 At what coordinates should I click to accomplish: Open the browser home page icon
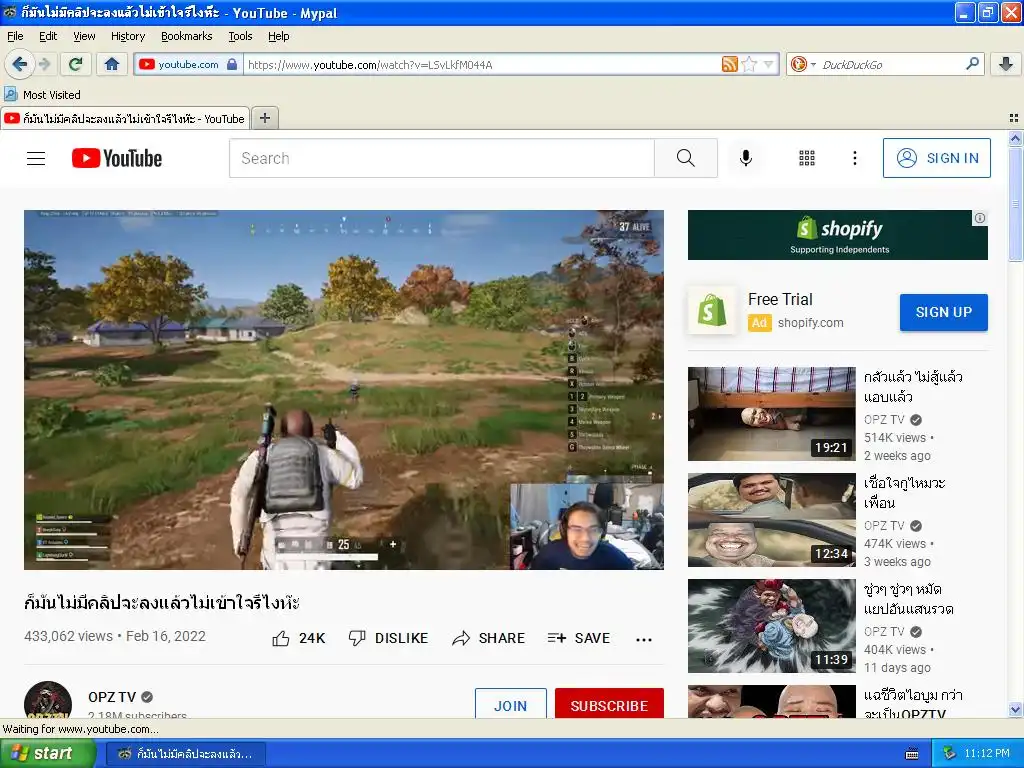click(112, 64)
